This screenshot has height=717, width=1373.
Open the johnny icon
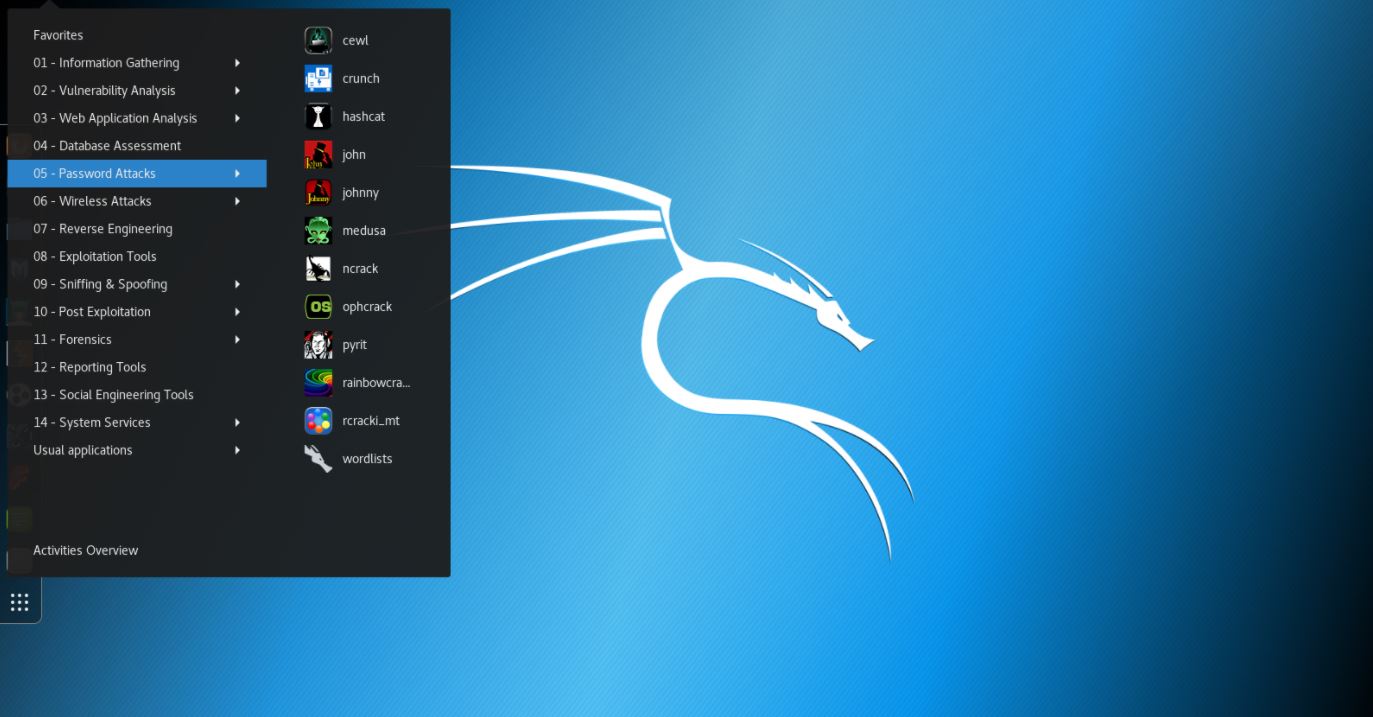[318, 193]
